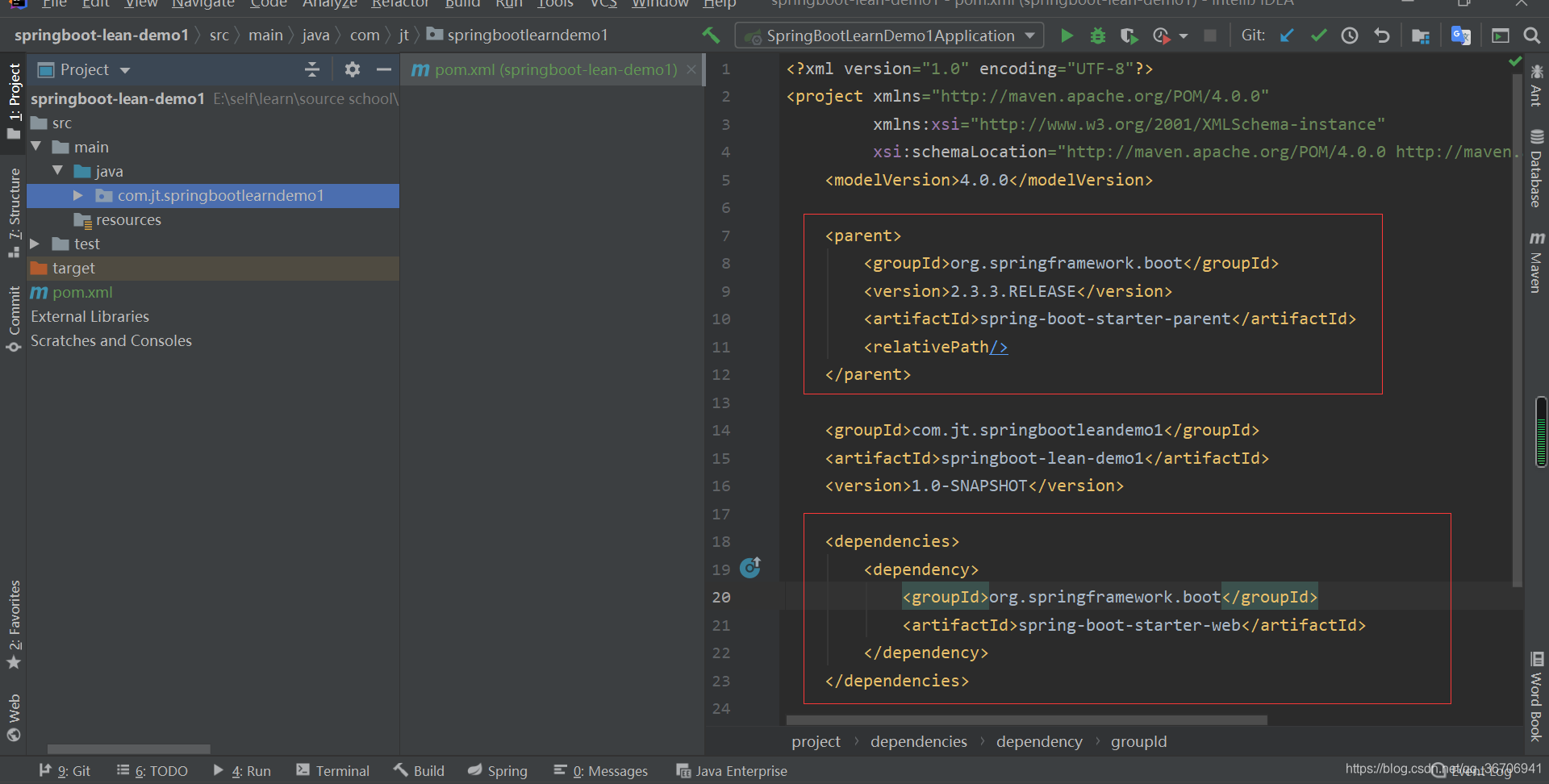The height and width of the screenshot is (784, 1549).
Task: Select Scratches and Consoles item
Action: tap(111, 340)
